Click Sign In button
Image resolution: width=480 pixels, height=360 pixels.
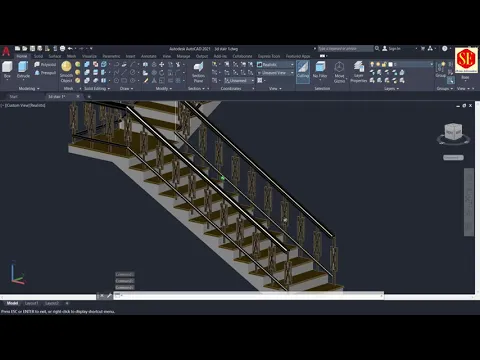pos(392,49)
